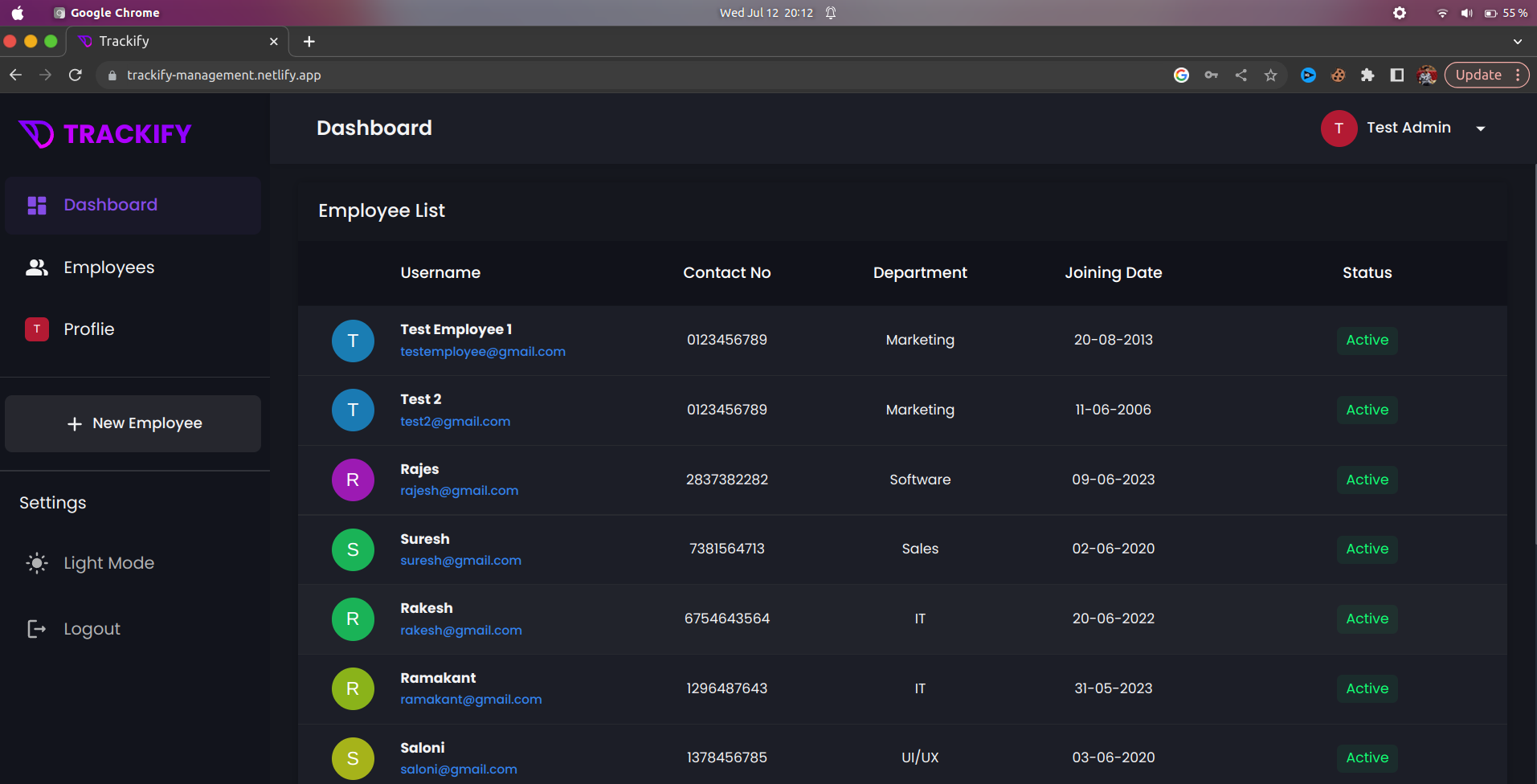1537x784 pixels.
Task: Click the share icon in address bar
Action: (1241, 75)
